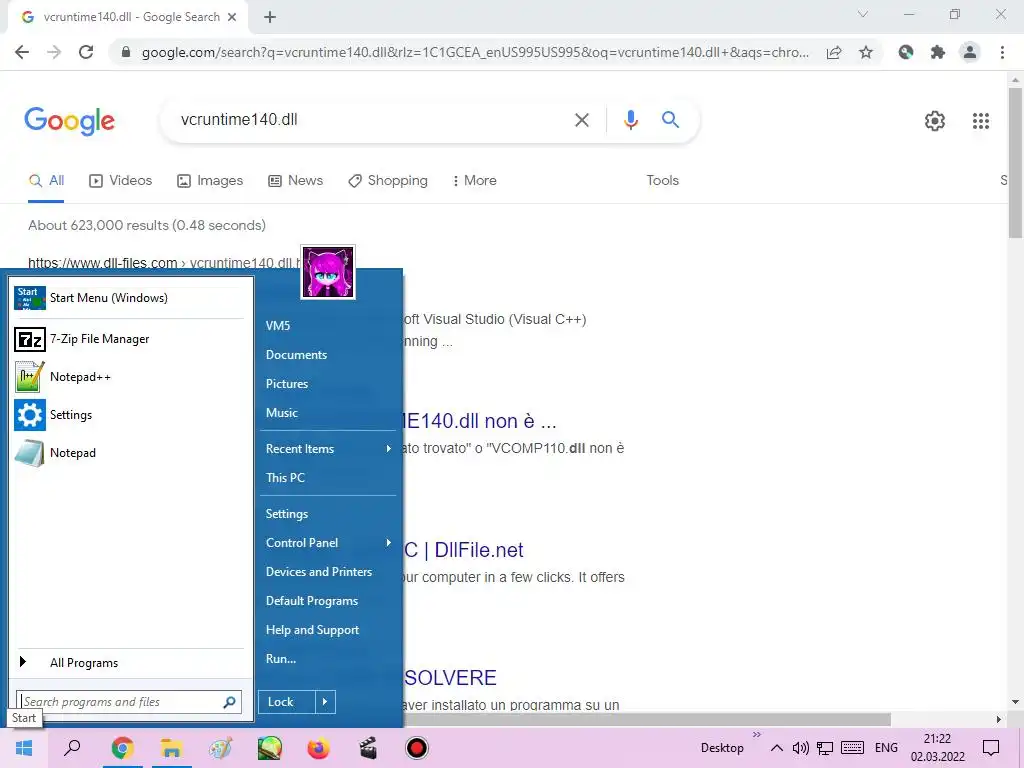1024x768 pixels.
Task: Expand the Desktop toolbar chevron
Action: [x=757, y=735]
